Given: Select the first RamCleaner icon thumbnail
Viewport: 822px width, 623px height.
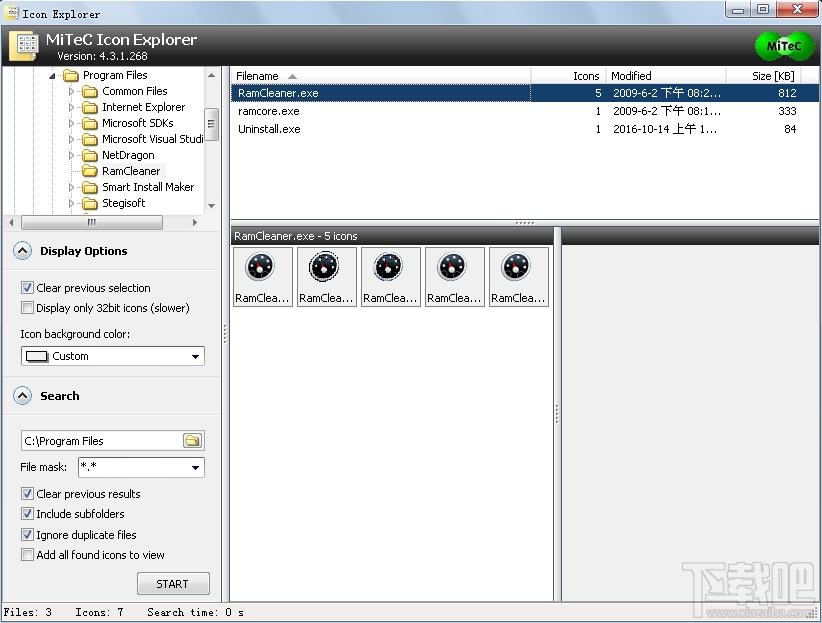Looking at the screenshot, I should (x=262, y=277).
